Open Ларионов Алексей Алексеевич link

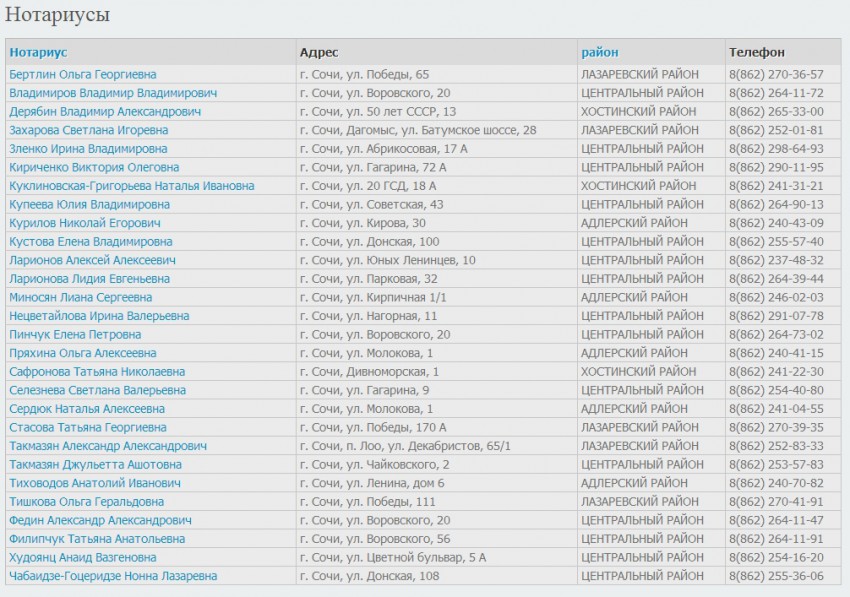(x=93, y=260)
